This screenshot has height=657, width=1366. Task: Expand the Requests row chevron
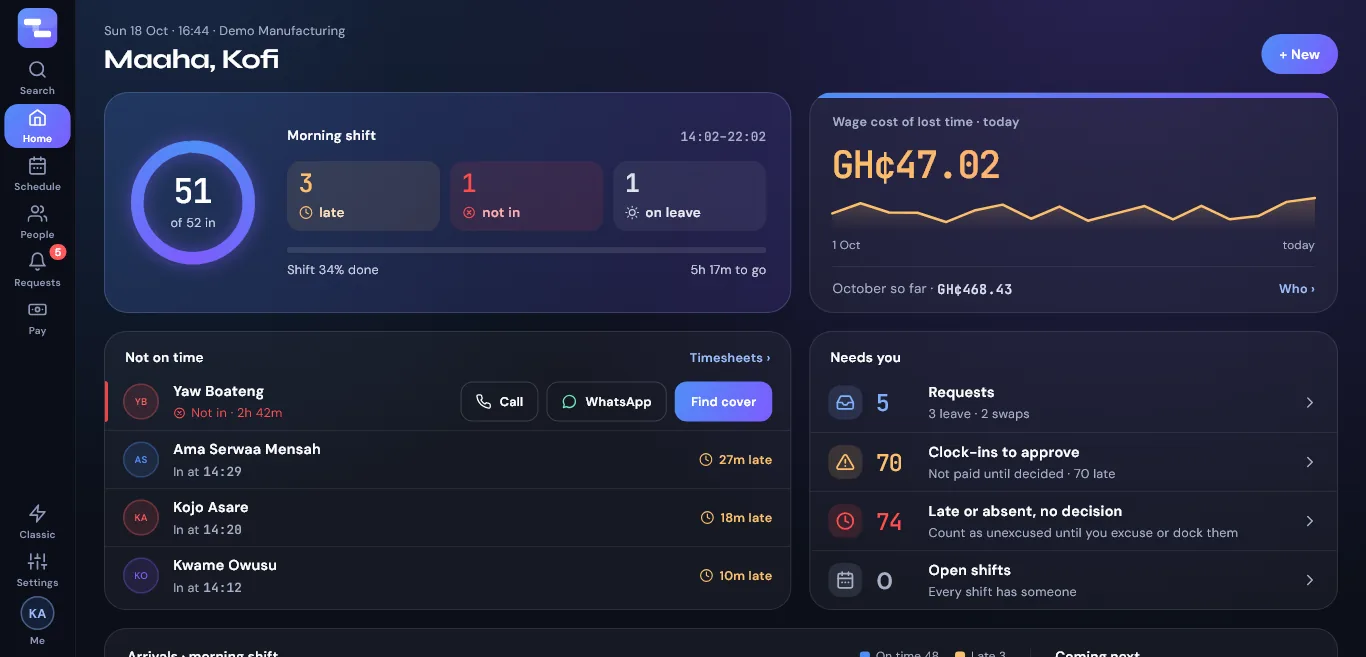pyautogui.click(x=1310, y=403)
